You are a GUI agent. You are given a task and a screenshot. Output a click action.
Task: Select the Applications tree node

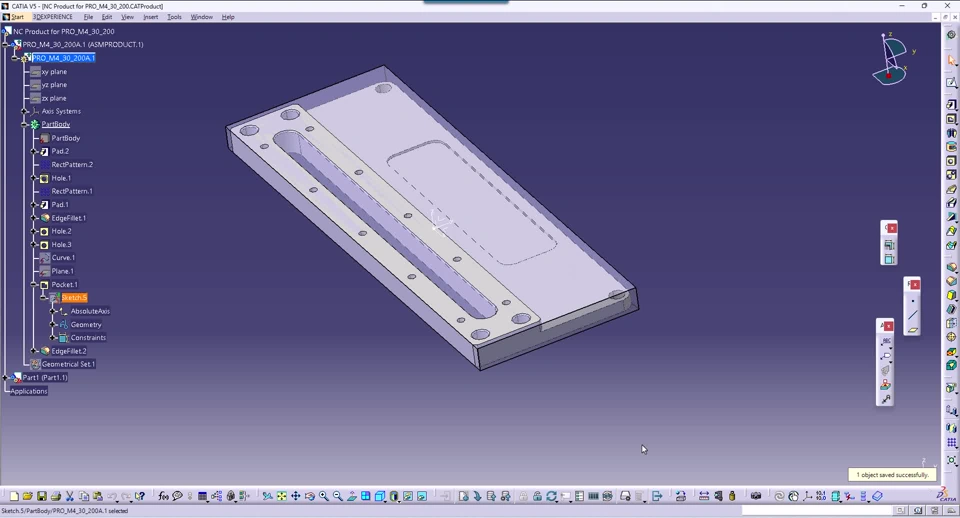coord(29,391)
